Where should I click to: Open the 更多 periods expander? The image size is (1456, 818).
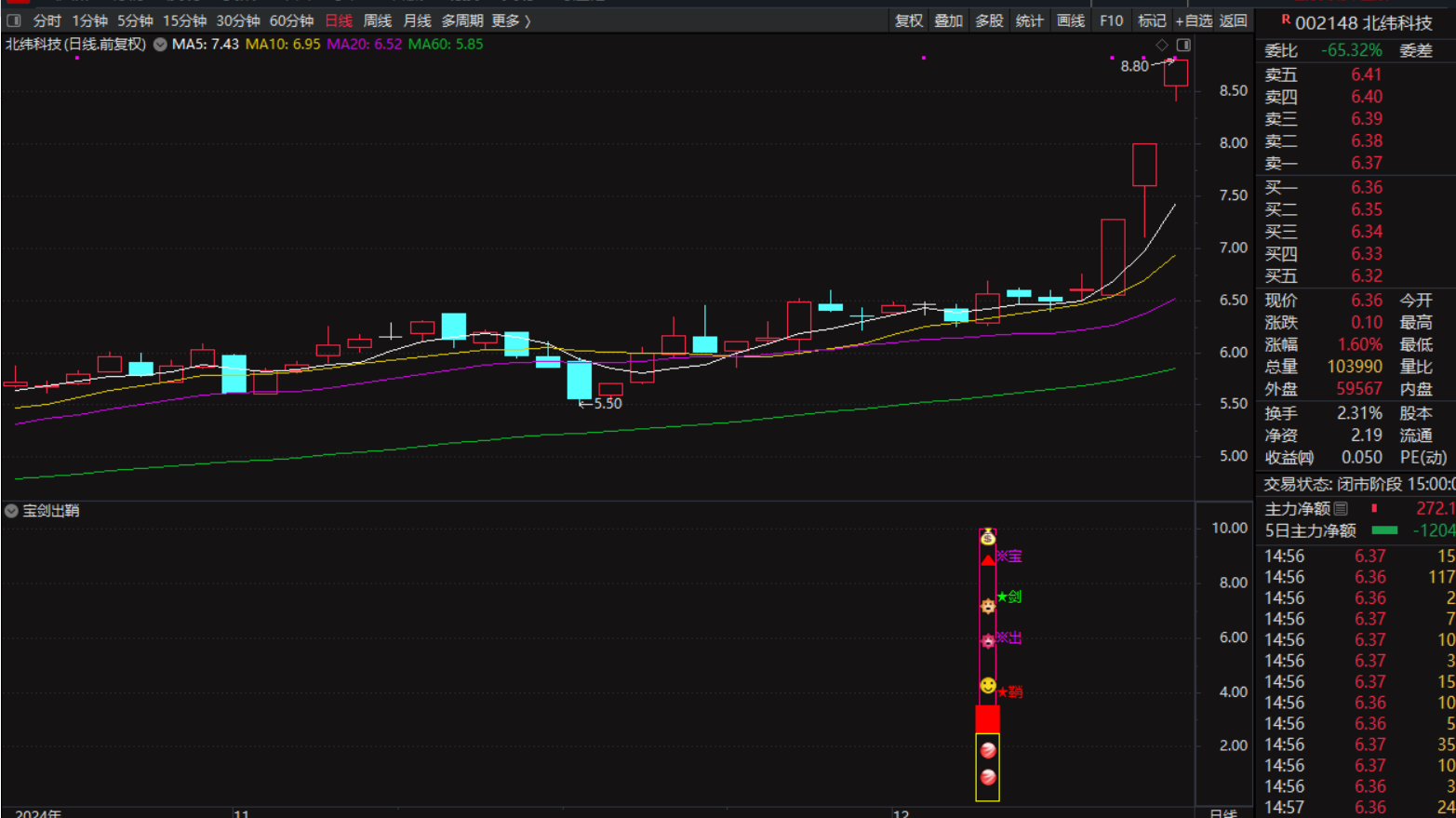(511, 20)
